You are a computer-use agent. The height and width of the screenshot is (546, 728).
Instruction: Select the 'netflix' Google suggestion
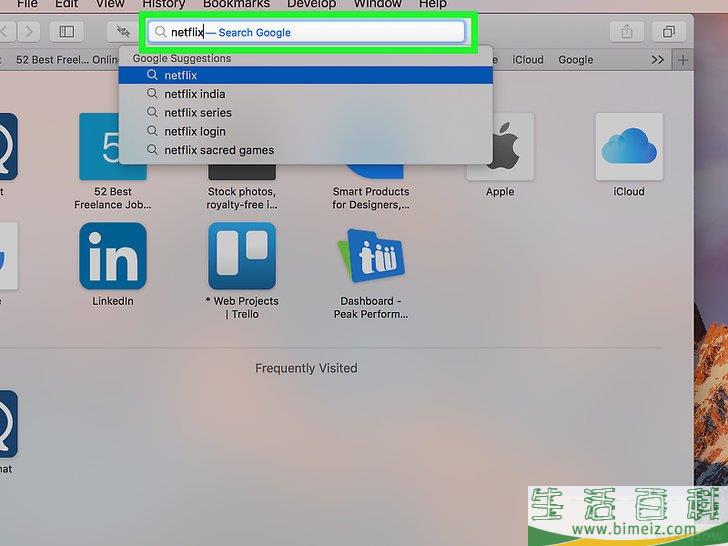point(306,75)
